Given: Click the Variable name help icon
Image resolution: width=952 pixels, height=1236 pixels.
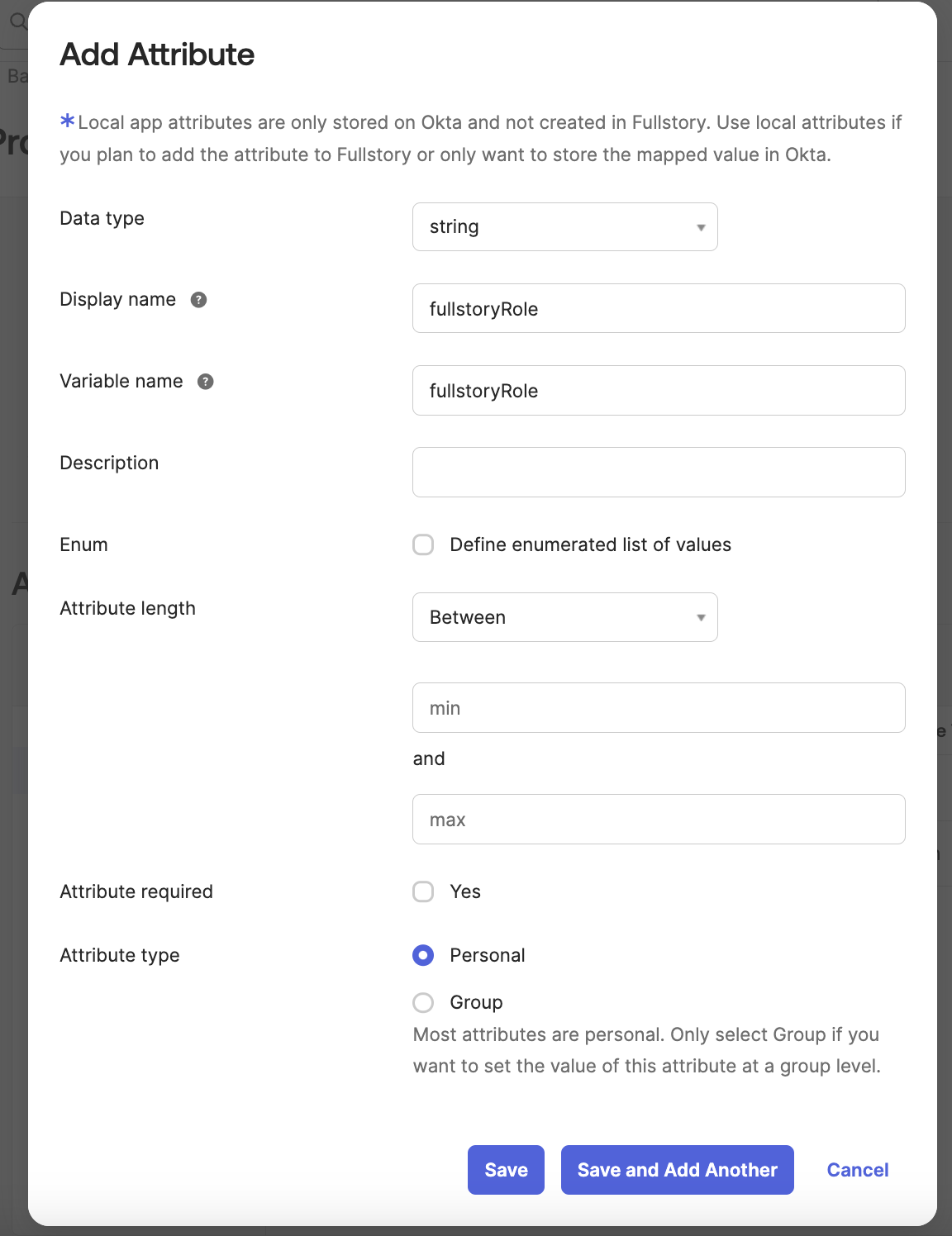Looking at the screenshot, I should coord(206,382).
